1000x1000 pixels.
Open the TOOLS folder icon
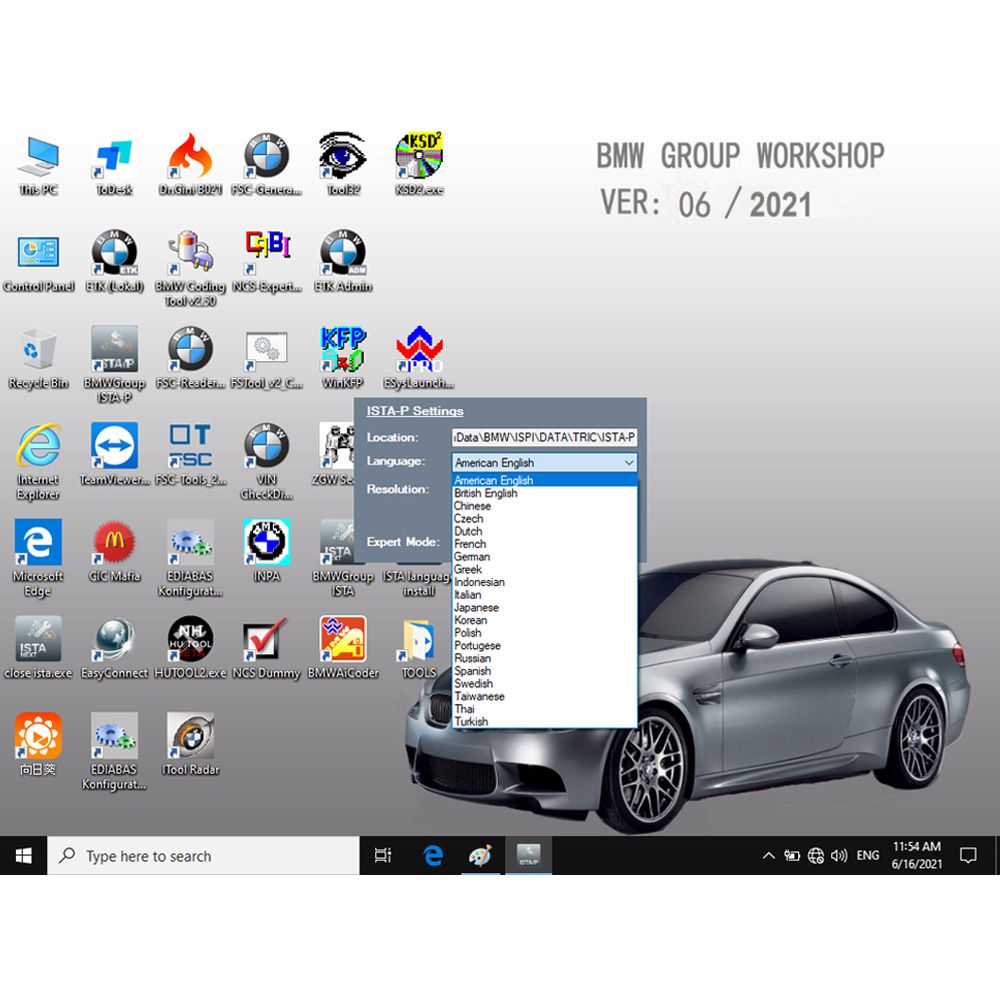(x=419, y=648)
